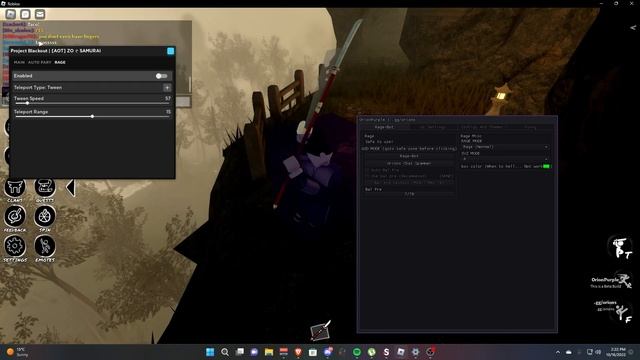This screenshot has width=640, height=360.
Task: Click the chat panel scrollbar
Action: (x=190, y=84)
